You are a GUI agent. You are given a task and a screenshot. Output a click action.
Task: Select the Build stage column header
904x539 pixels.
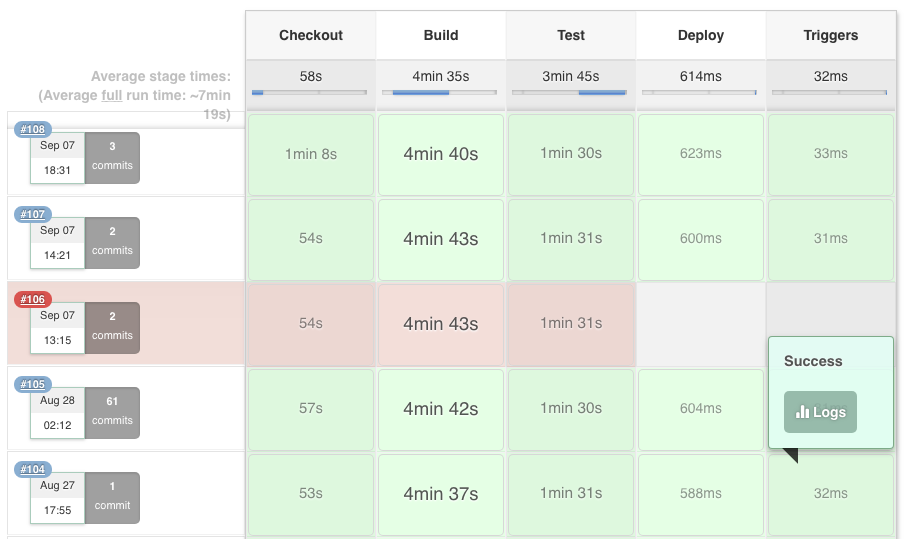click(441, 35)
